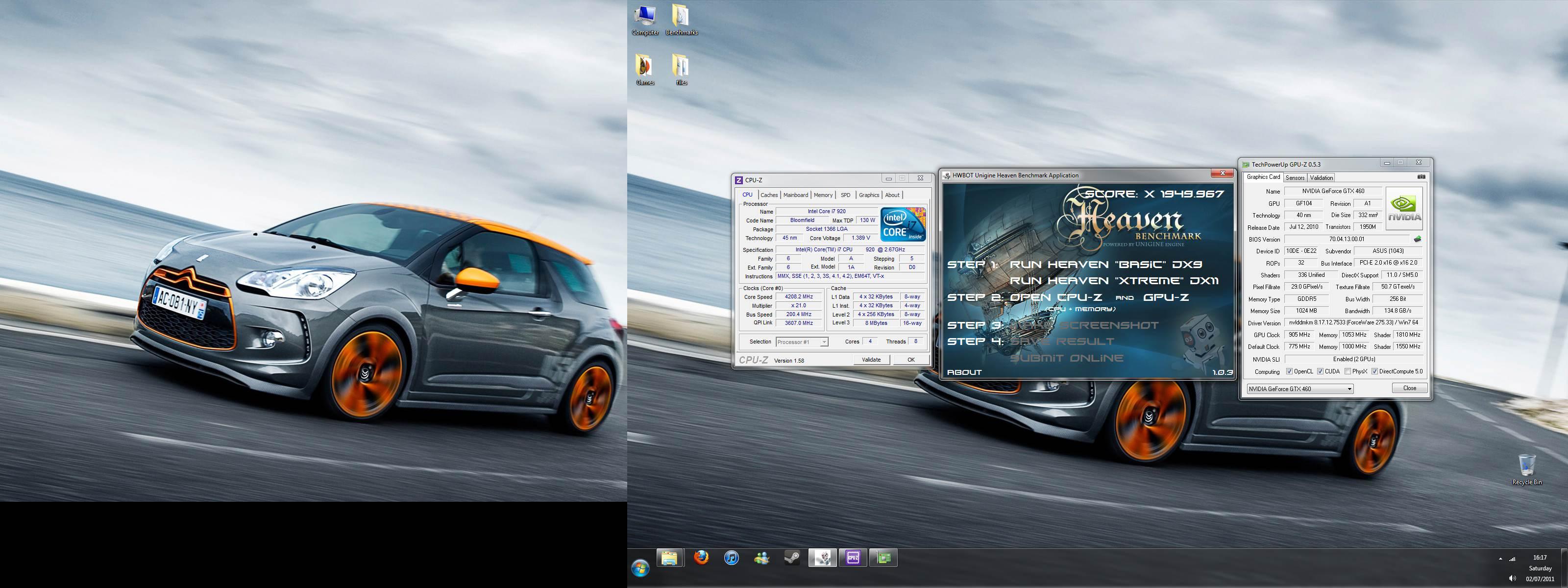Open the Recycle Bin
1568x588 pixels.
tap(1527, 469)
